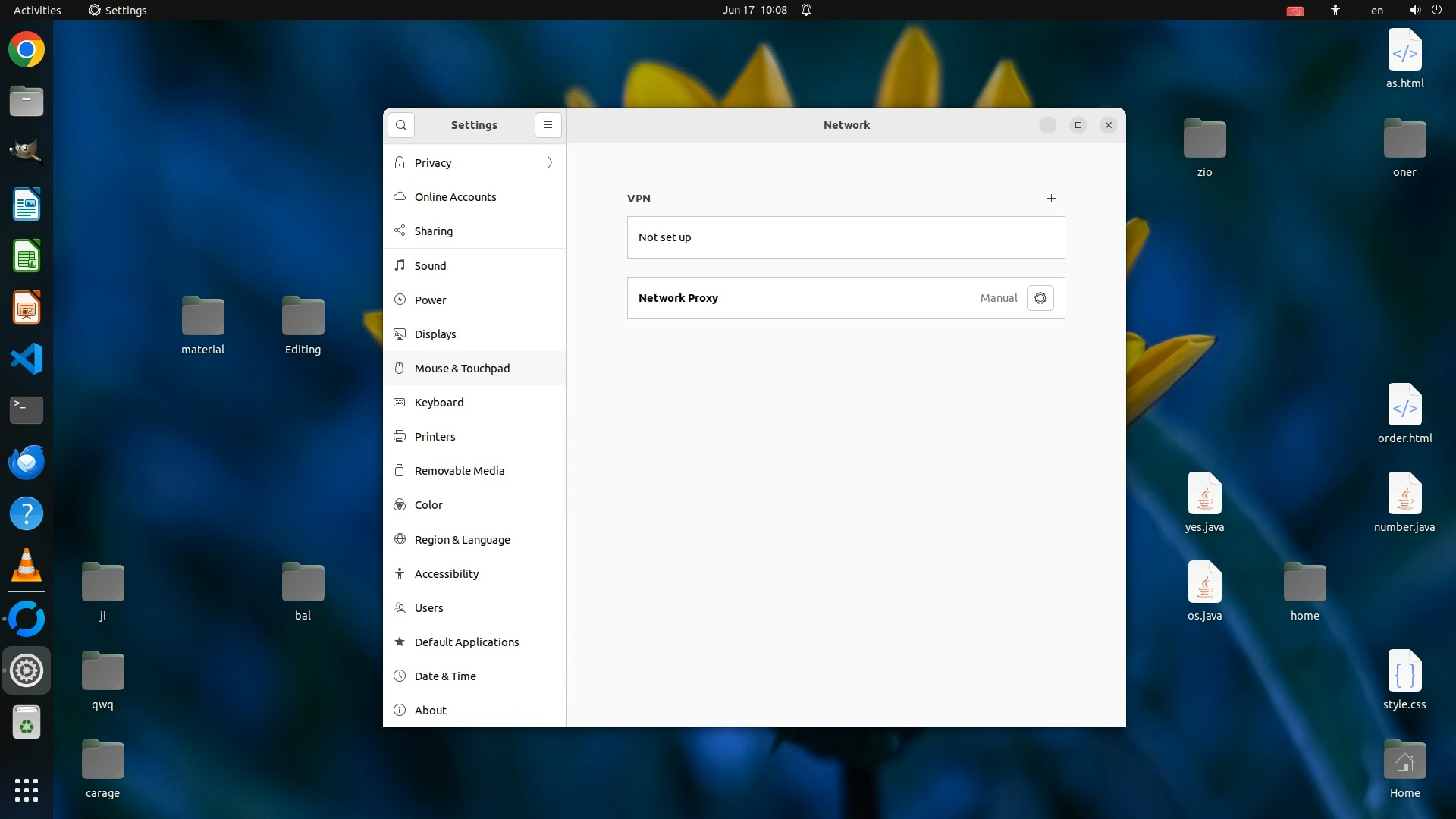Select Sound in settings sidebar

tap(430, 266)
